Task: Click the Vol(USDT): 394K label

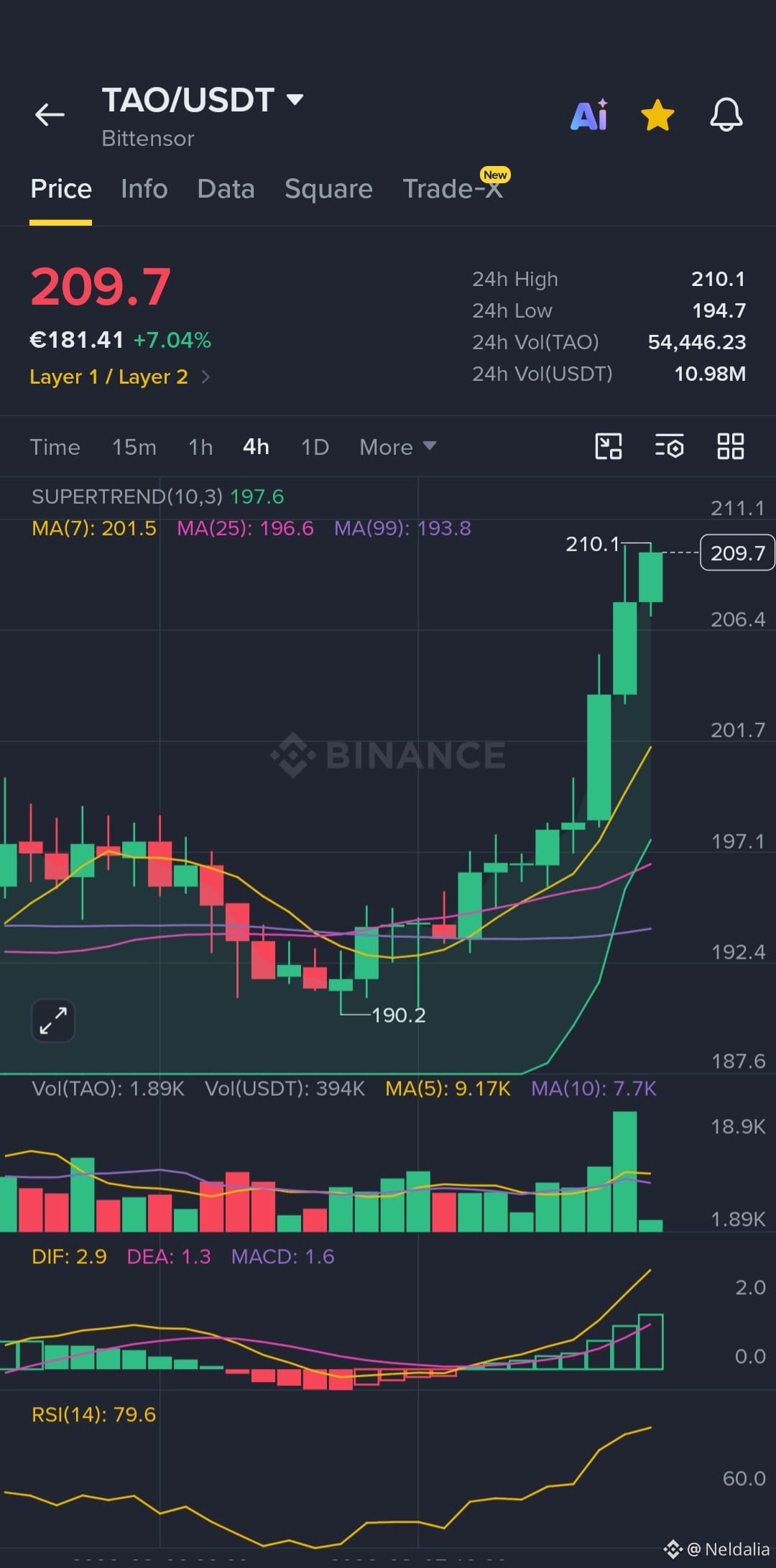Action: pyautogui.click(x=285, y=1089)
